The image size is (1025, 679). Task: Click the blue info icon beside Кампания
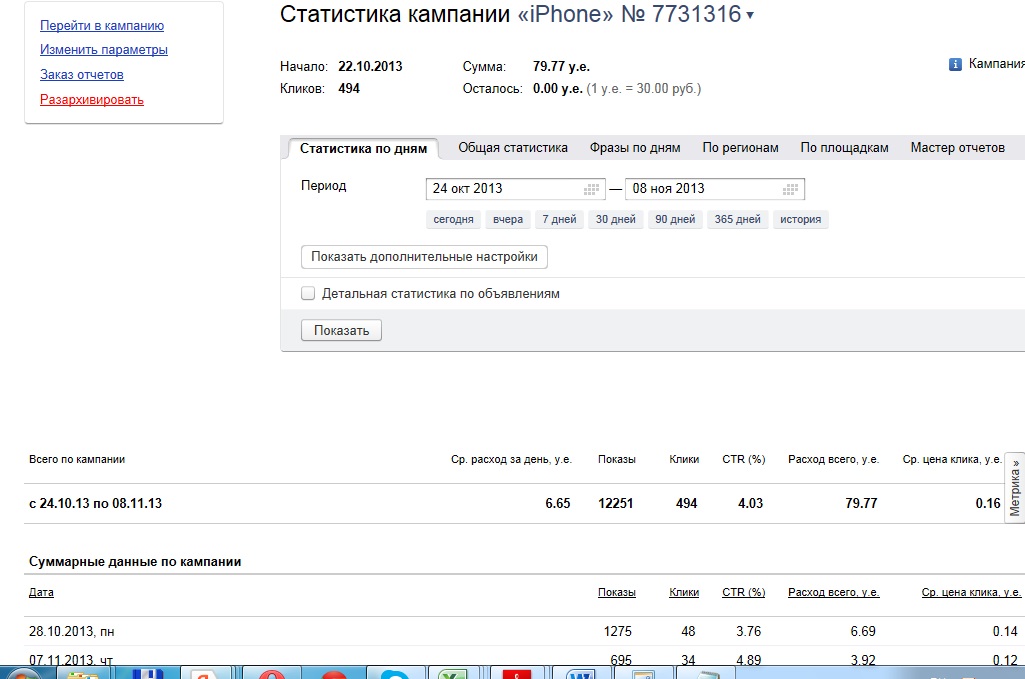(955, 64)
